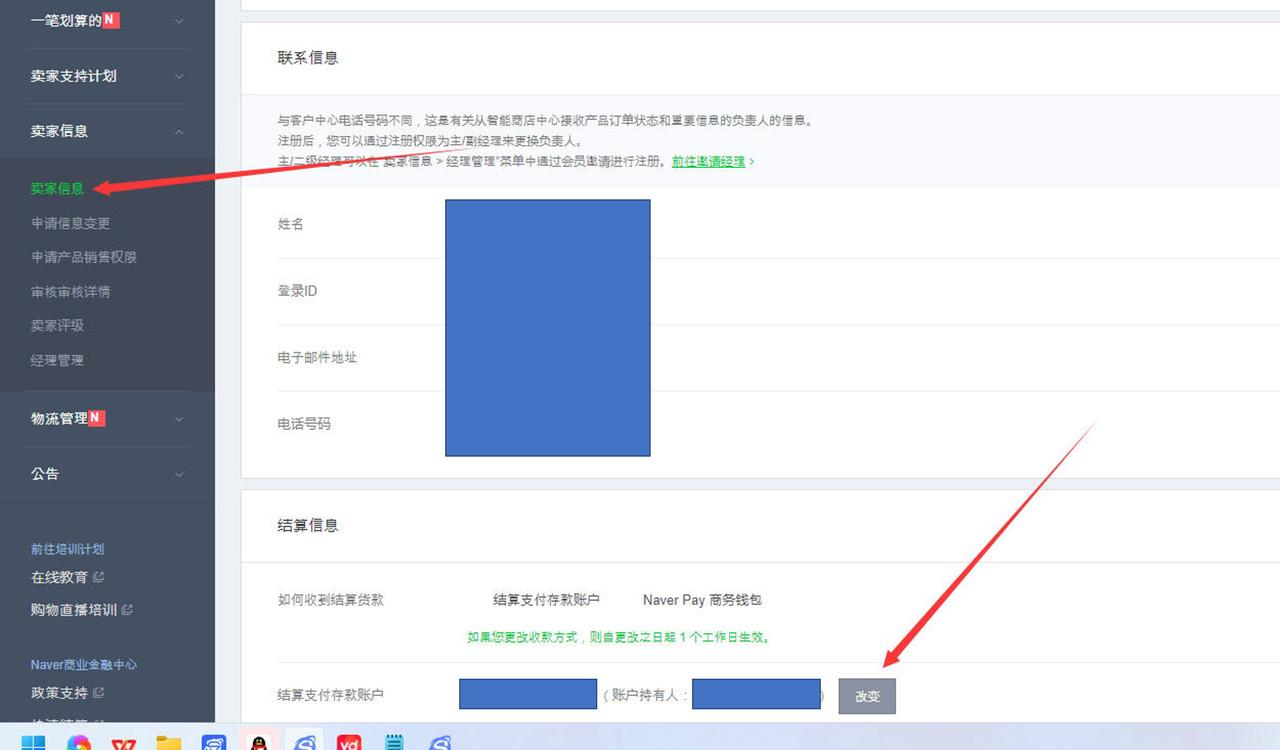Viewport: 1280px width, 750px height.
Task: Open 申请产品销售权限 submenu item
Action: (84, 257)
